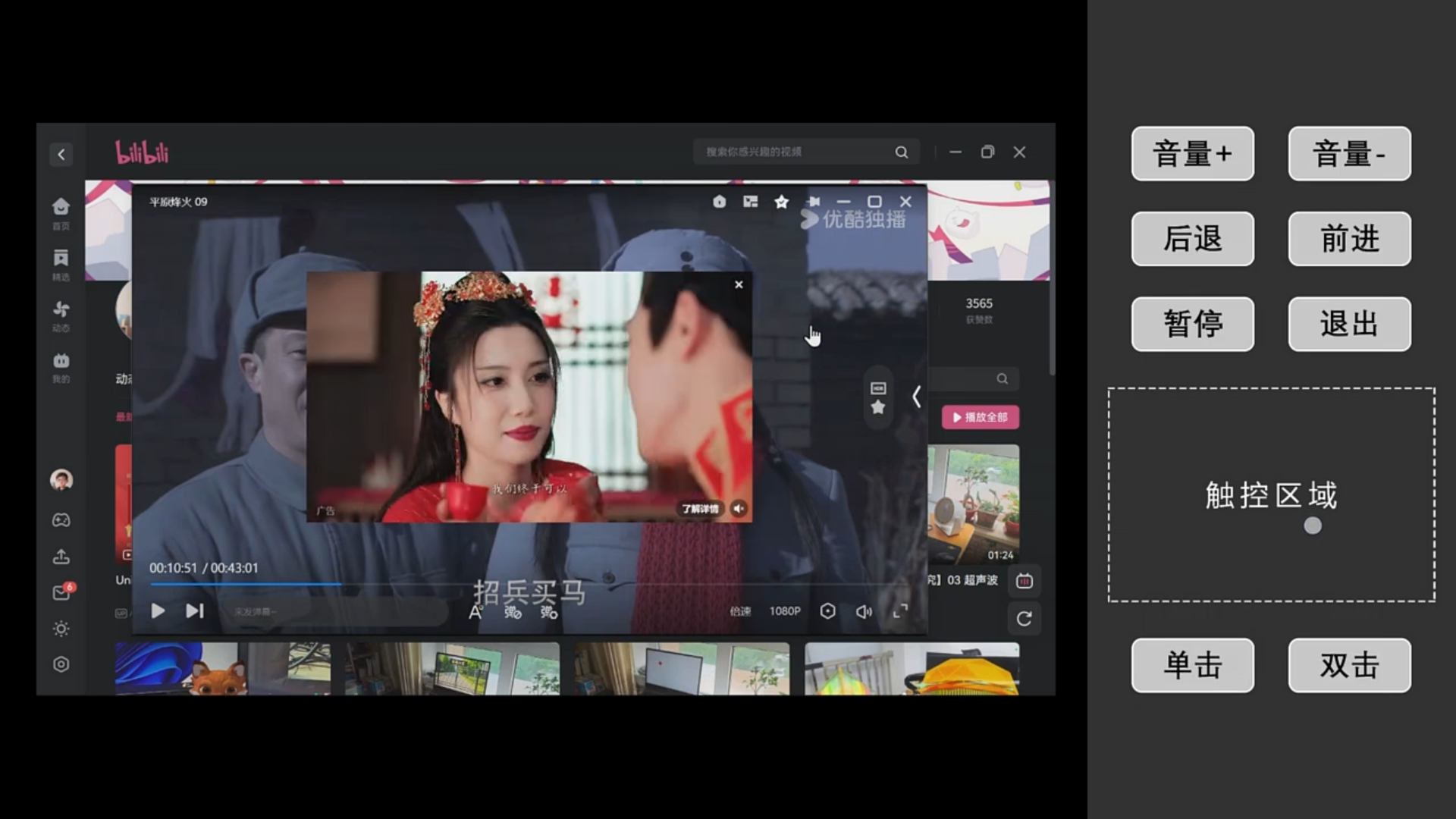Enter fullscreen mode in the player

pos(900,611)
